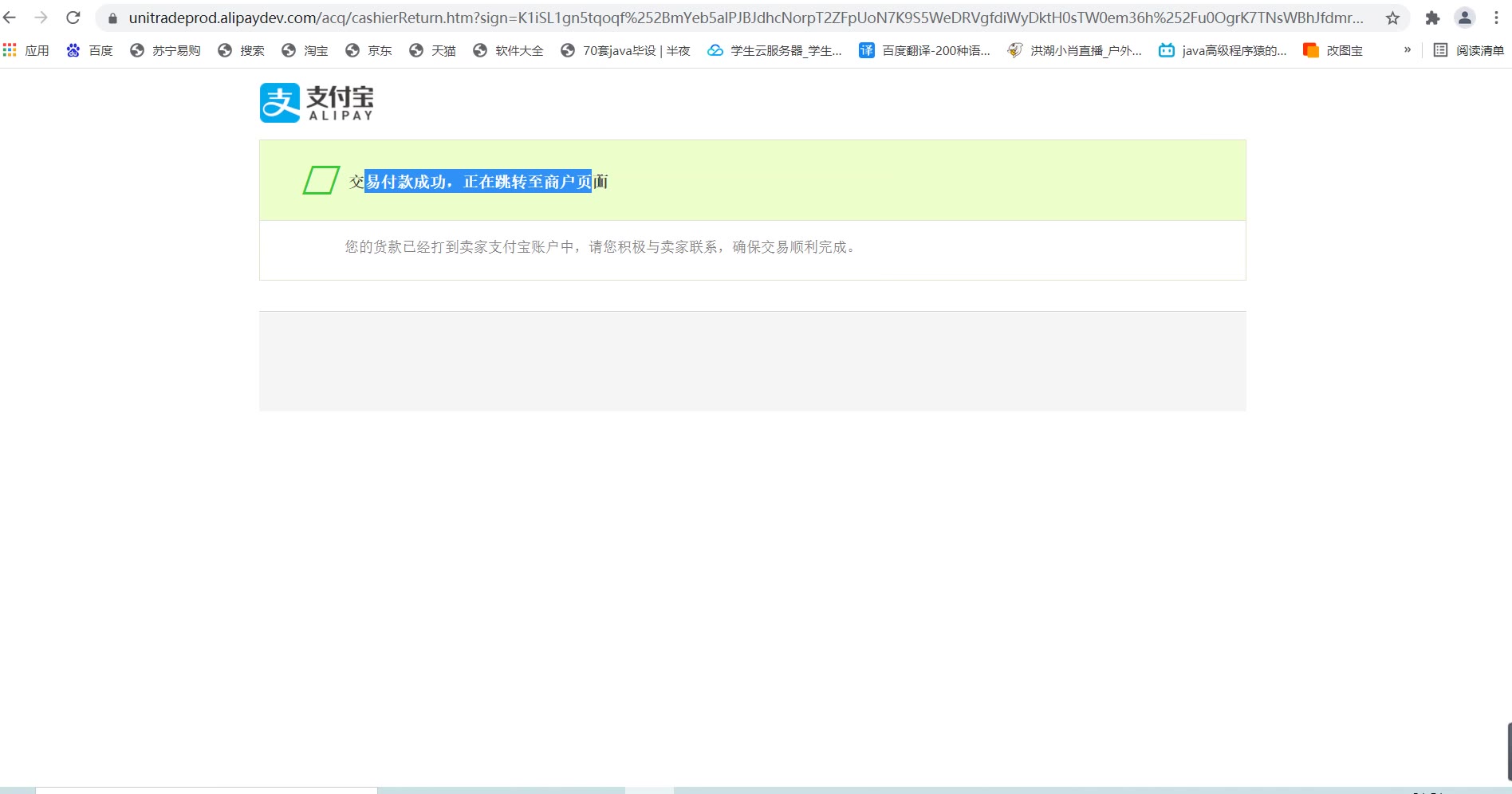Open the 洪湖小肖直播 bookmark

point(1074,50)
